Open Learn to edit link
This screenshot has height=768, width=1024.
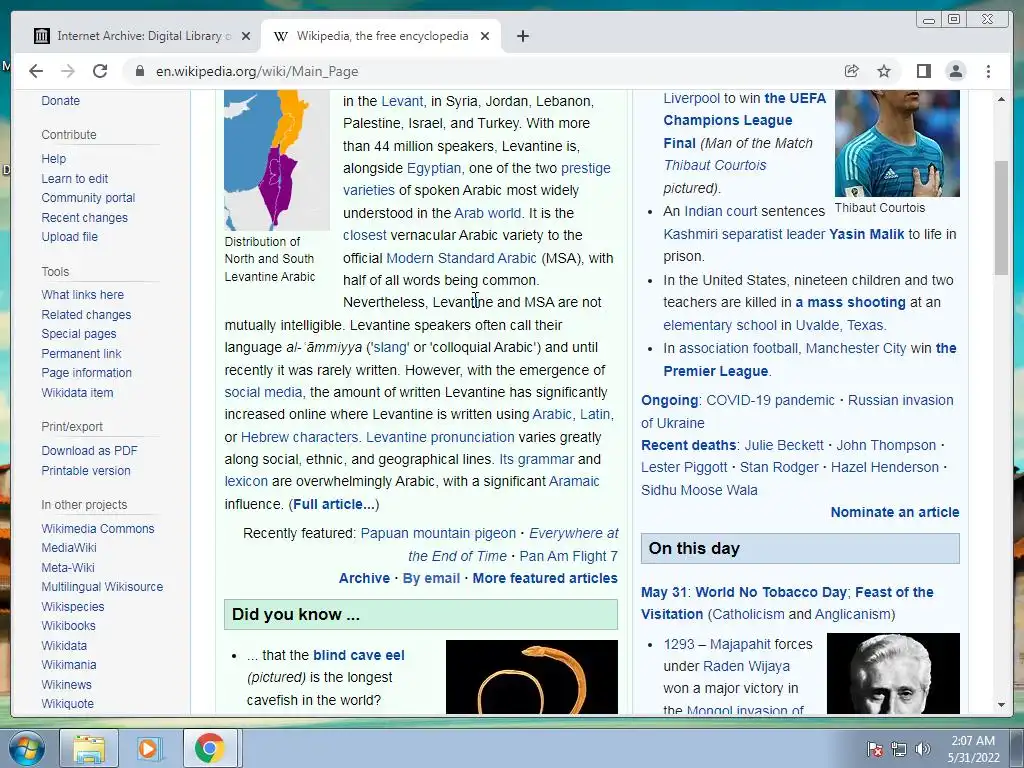[74, 178]
